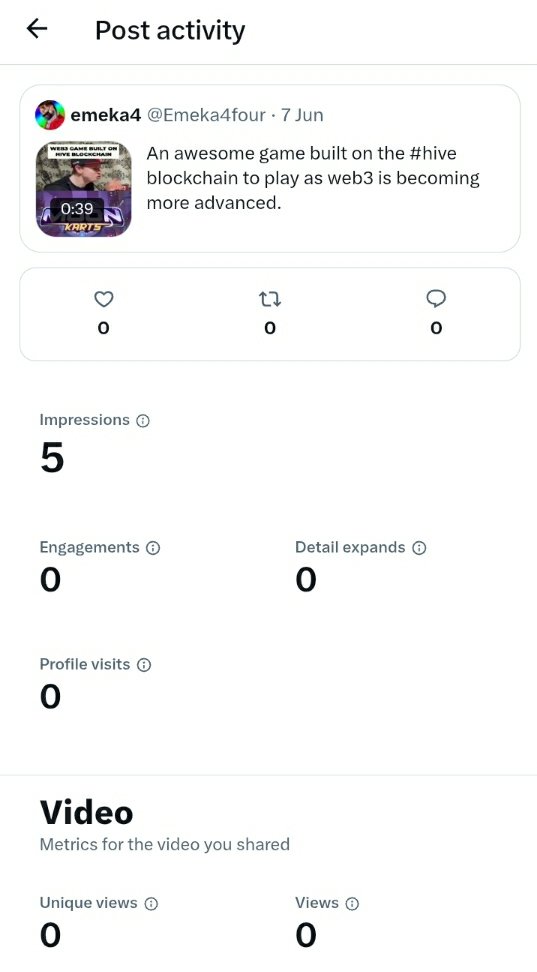
Task: Tap the #hive hashtag
Action: [433, 153]
